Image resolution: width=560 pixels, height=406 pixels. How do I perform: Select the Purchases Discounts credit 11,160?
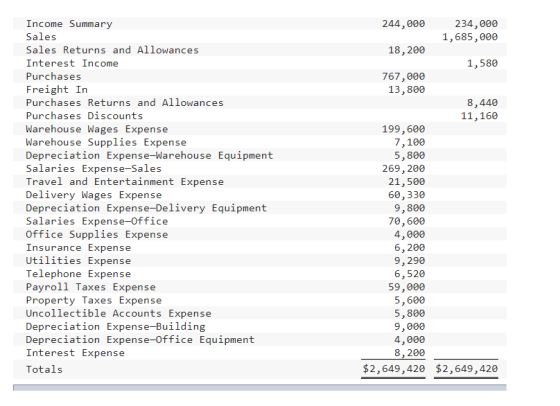point(479,116)
